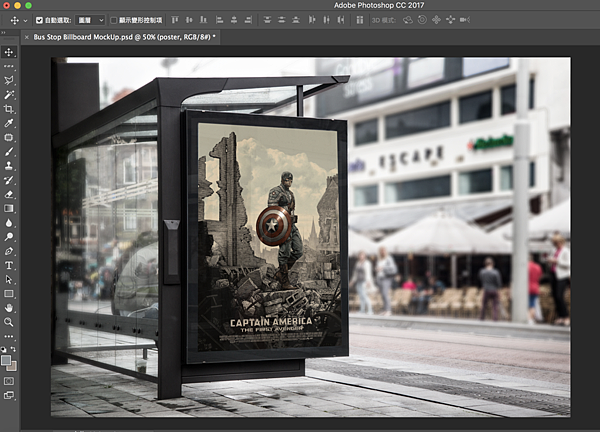Align vertical centers

pyautogui.click(x=189, y=20)
